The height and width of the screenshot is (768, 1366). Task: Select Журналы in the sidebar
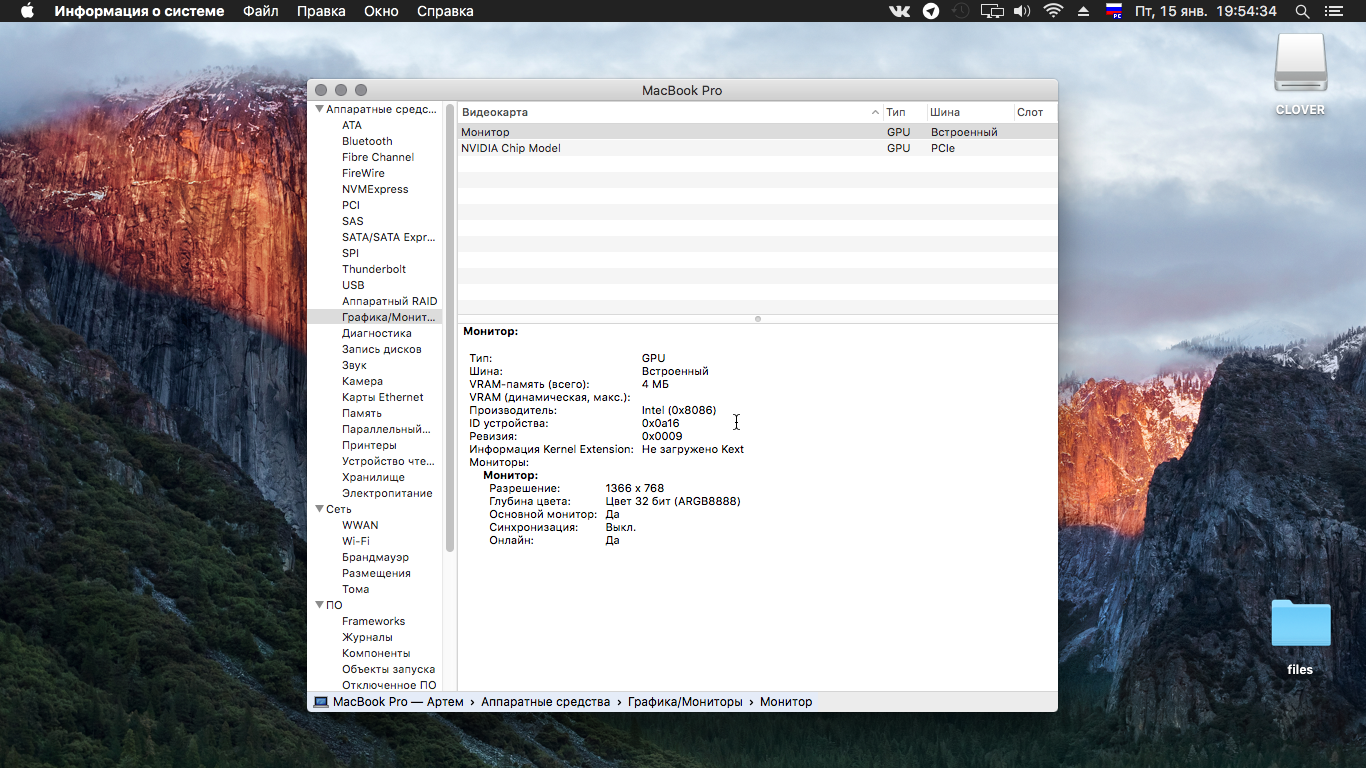(367, 637)
